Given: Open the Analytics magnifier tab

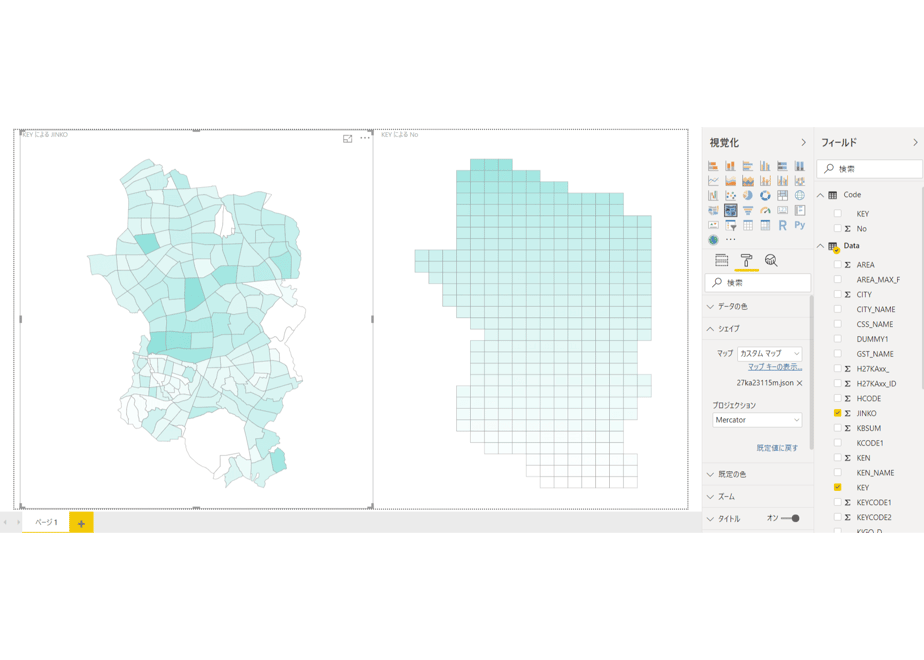Looking at the screenshot, I should tap(771, 260).
